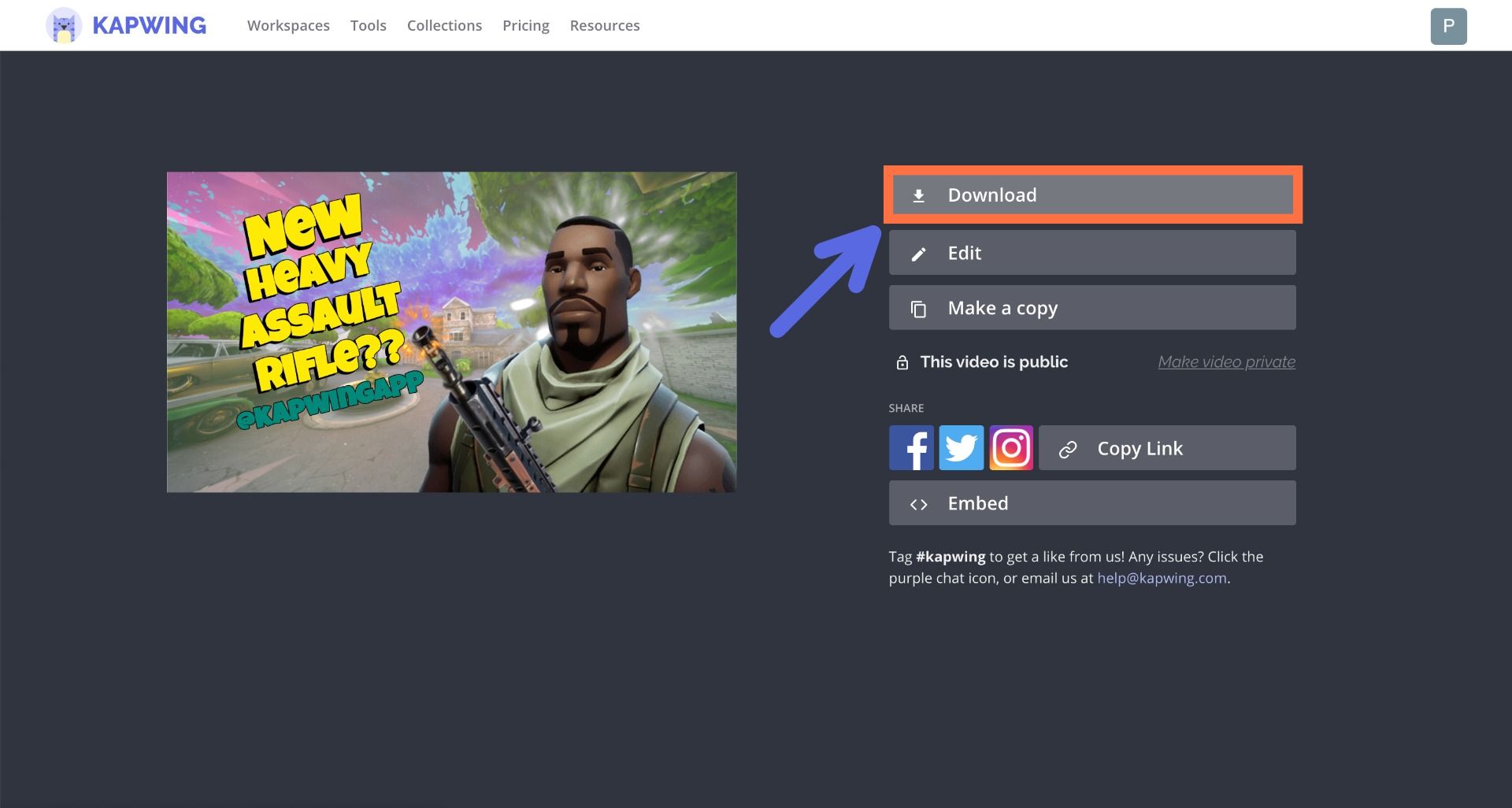This screenshot has width=1512, height=808.
Task: Open the Pricing page
Action: pos(526,26)
